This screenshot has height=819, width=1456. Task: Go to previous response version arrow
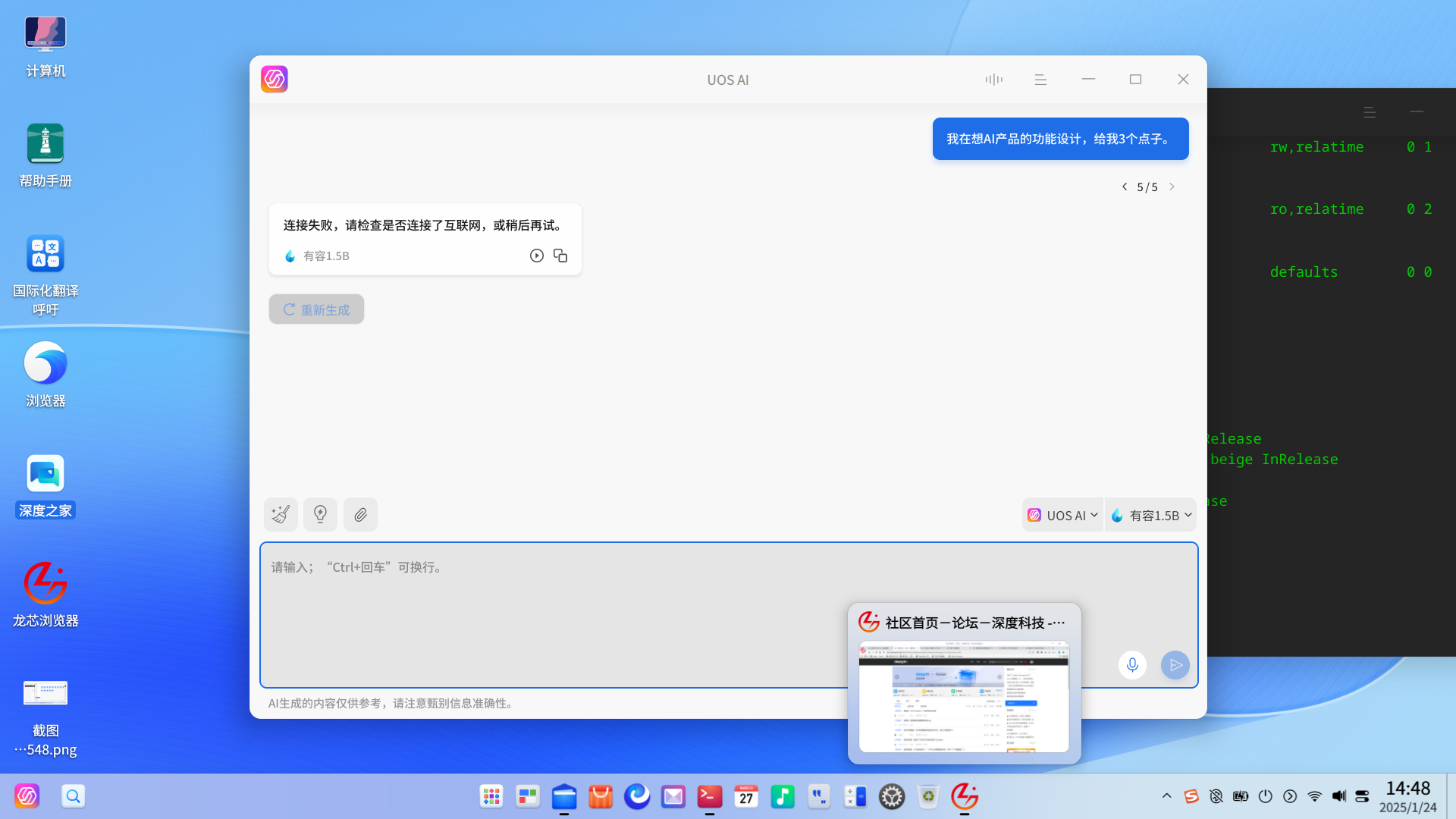point(1125,187)
